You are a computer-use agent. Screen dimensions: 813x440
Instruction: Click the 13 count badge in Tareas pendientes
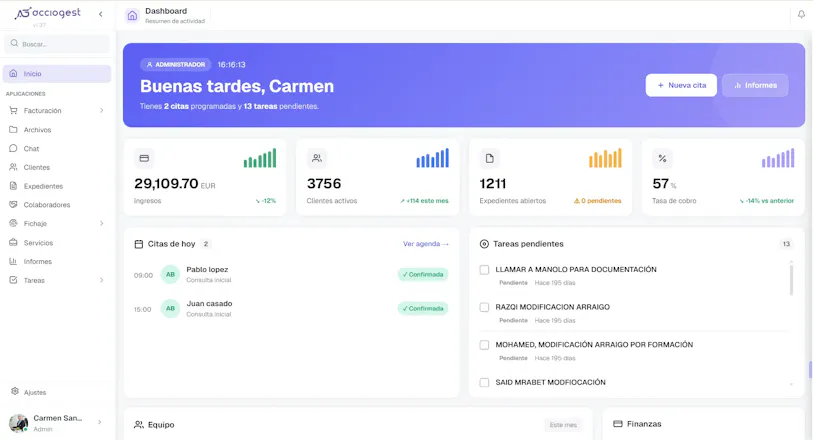click(x=787, y=244)
